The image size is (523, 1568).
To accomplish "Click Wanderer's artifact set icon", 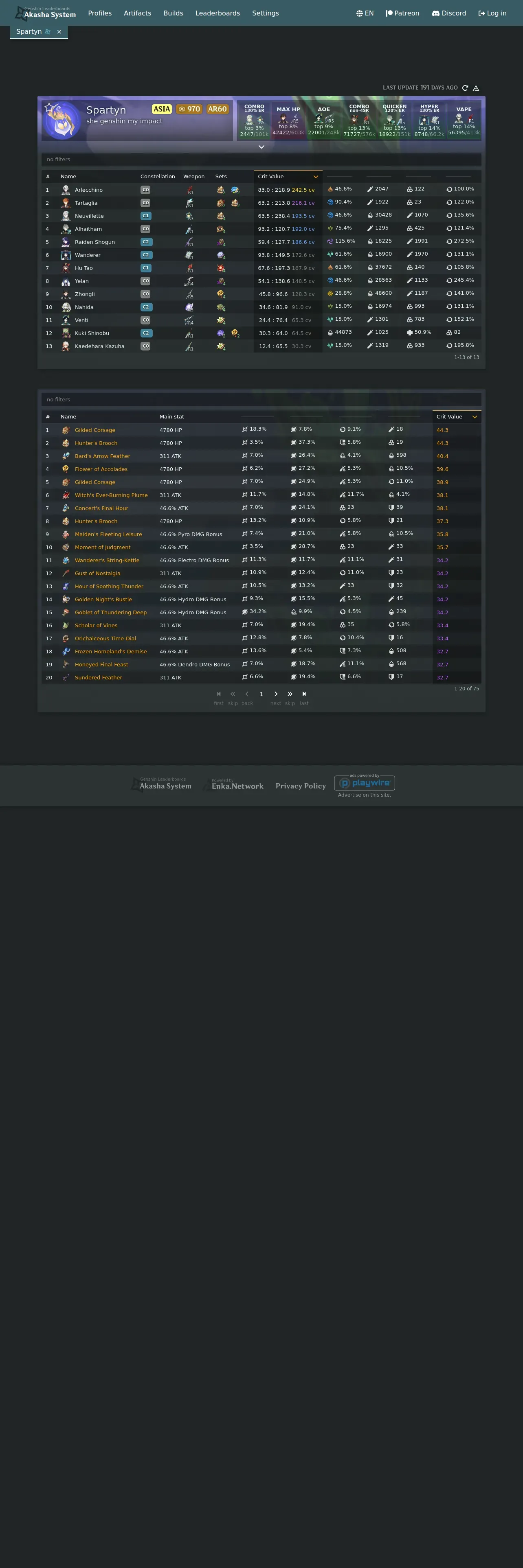I will 221,255.
